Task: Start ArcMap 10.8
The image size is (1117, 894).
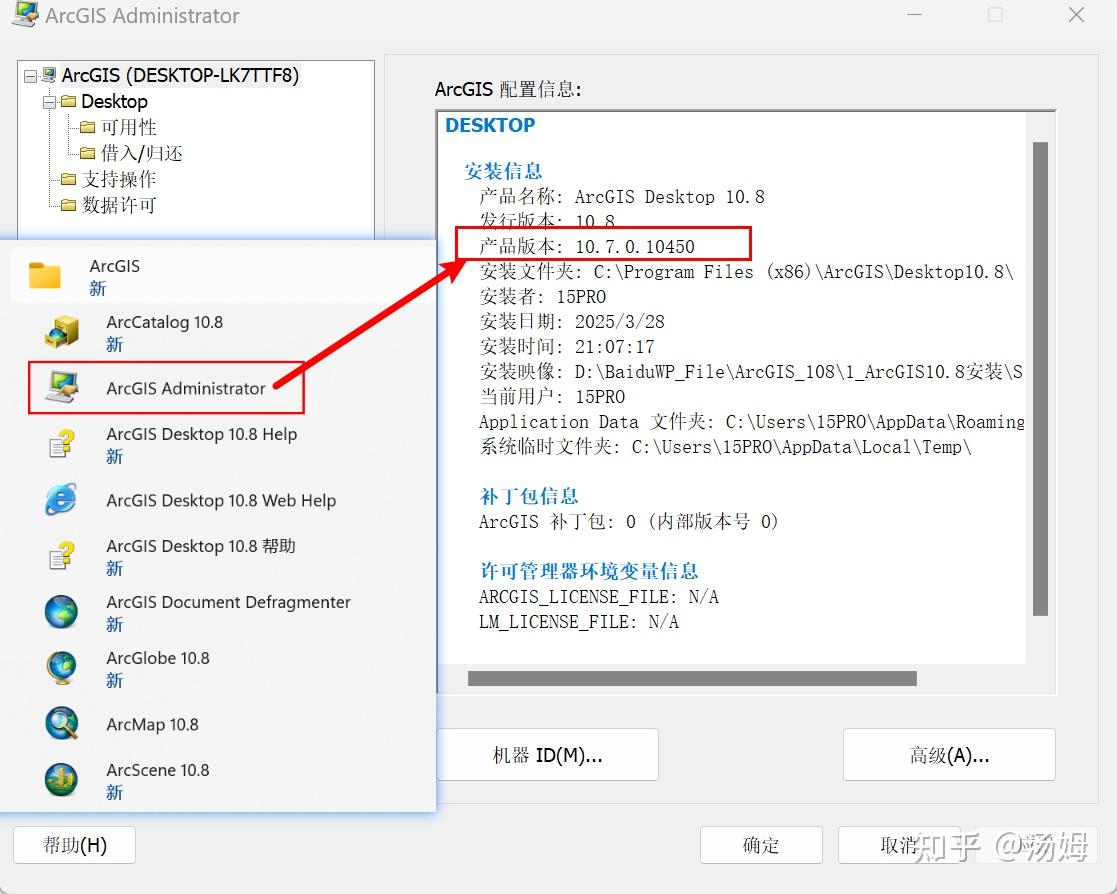Action: [152, 724]
